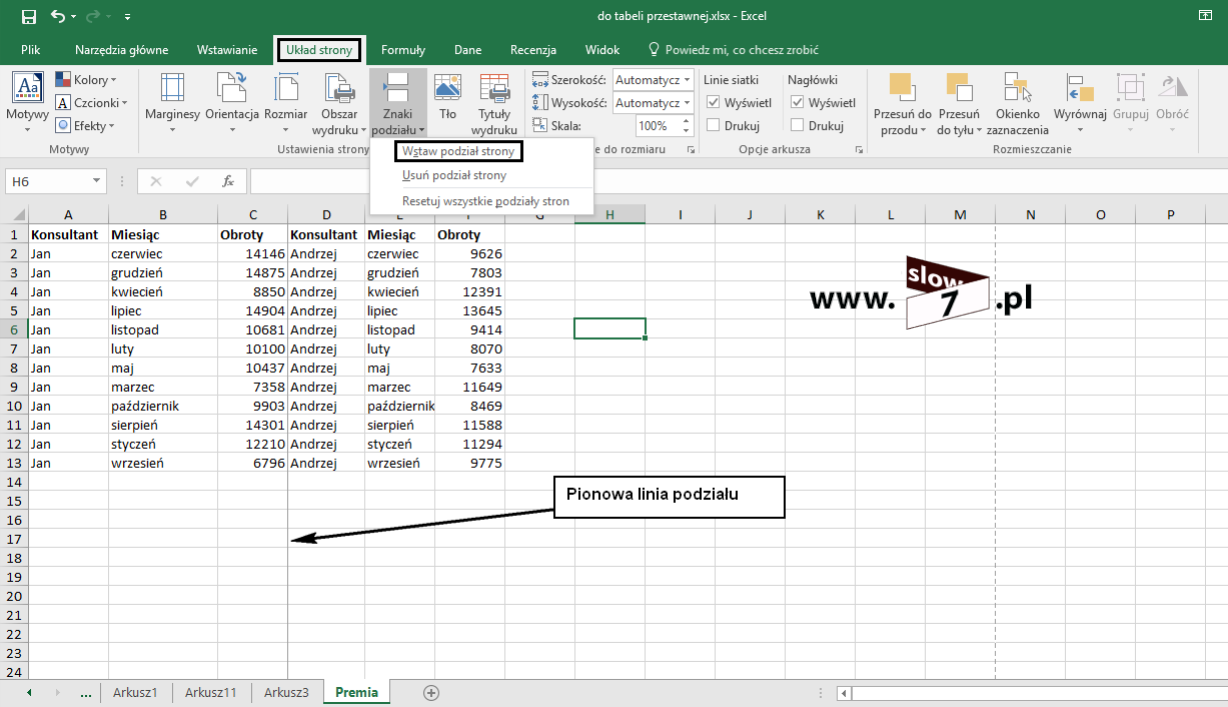Switch to the Formuły tab
Screen dimensions: 1228x707
(403, 50)
